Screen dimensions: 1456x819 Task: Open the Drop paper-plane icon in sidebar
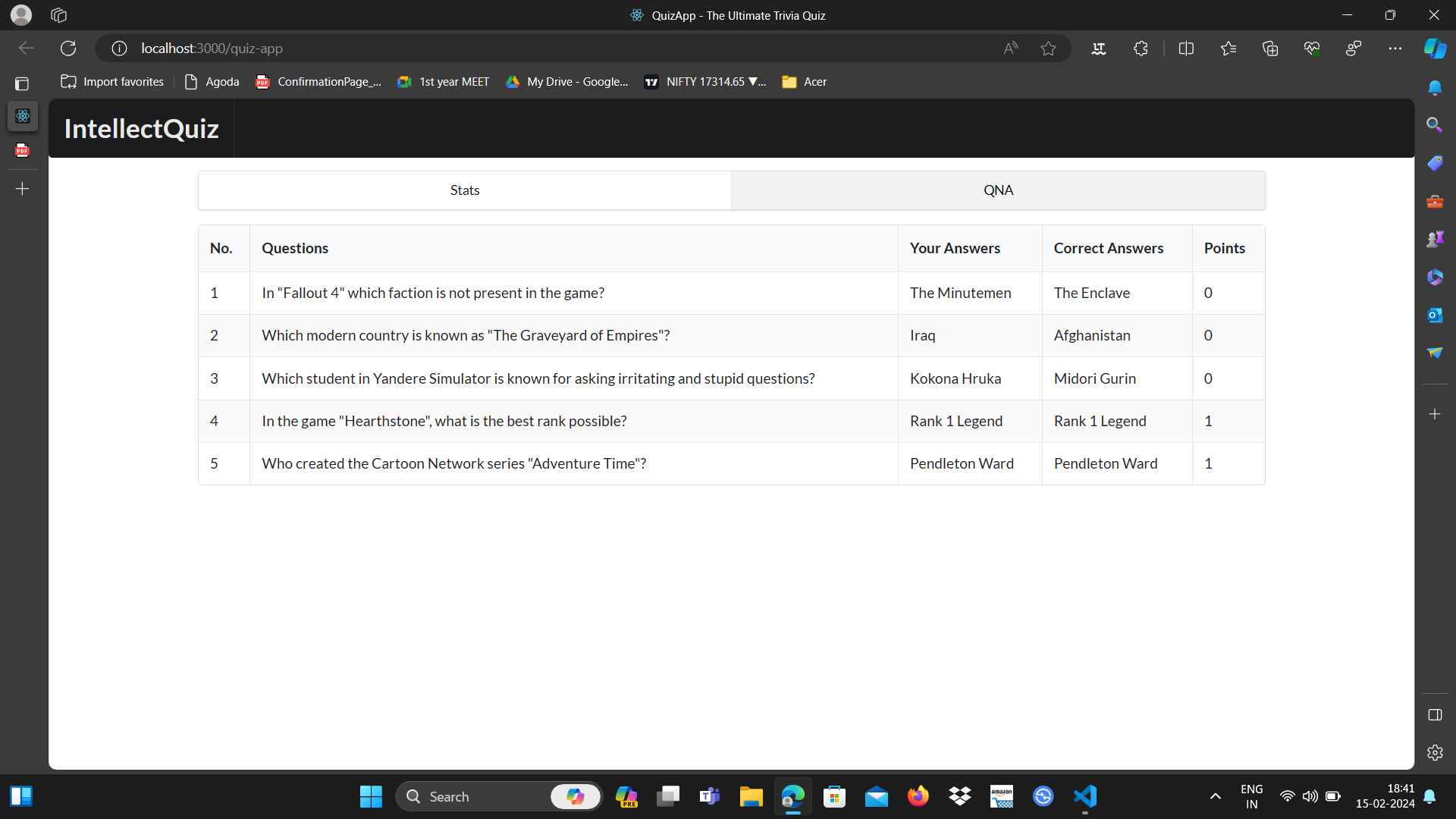coord(1435,353)
